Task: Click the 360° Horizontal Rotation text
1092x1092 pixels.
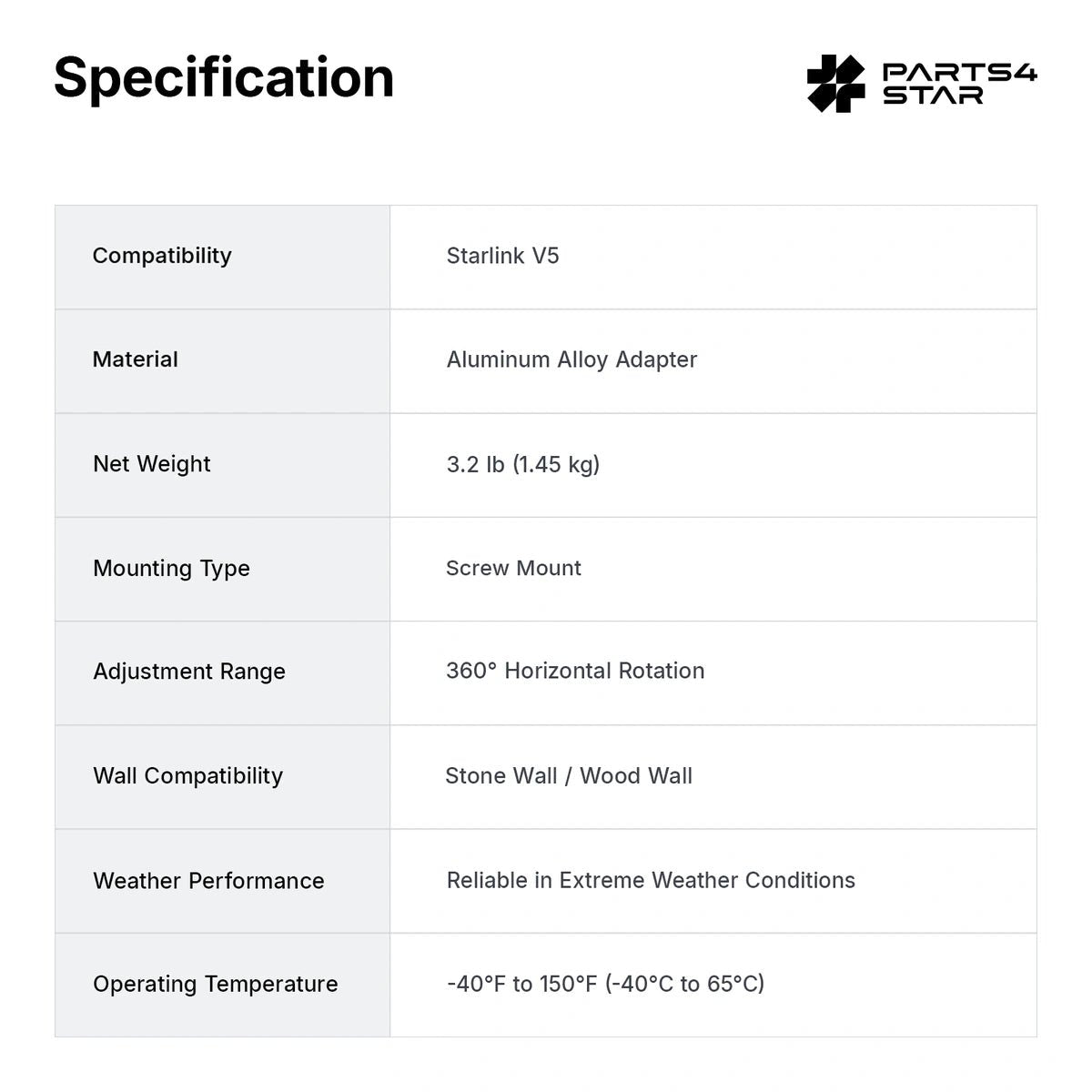Action: click(x=575, y=671)
